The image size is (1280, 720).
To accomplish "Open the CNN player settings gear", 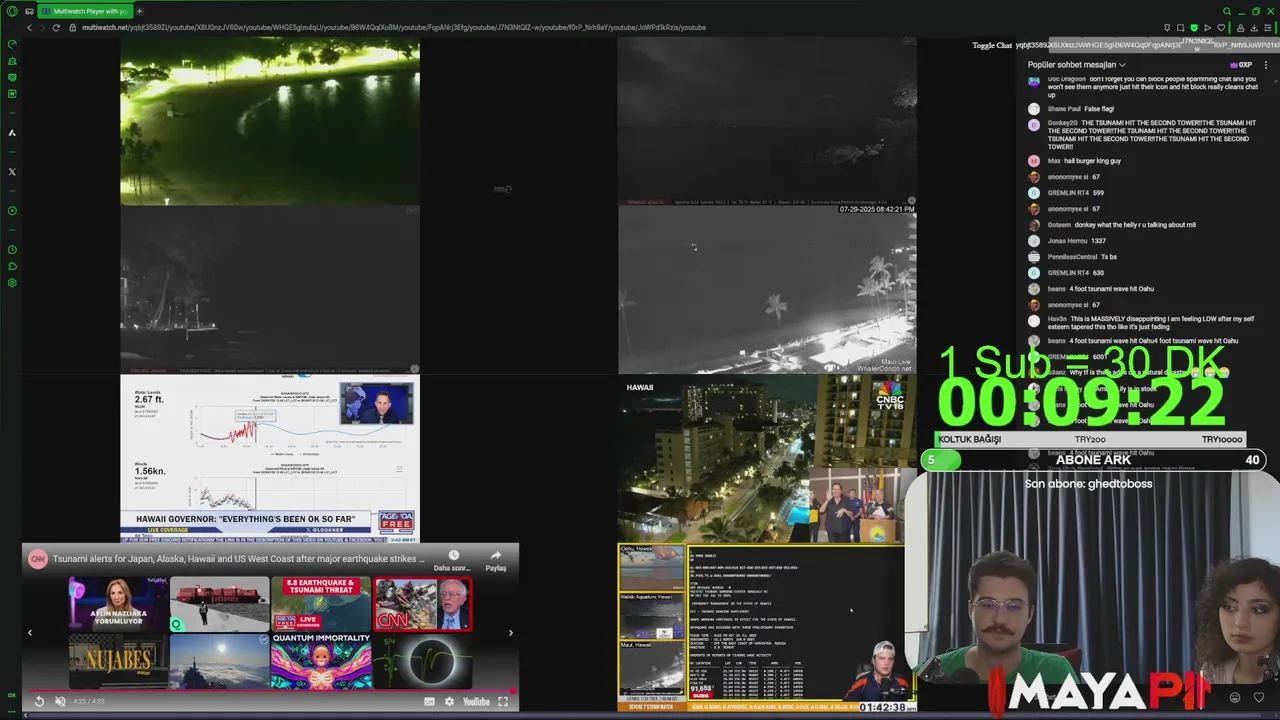I will (449, 702).
